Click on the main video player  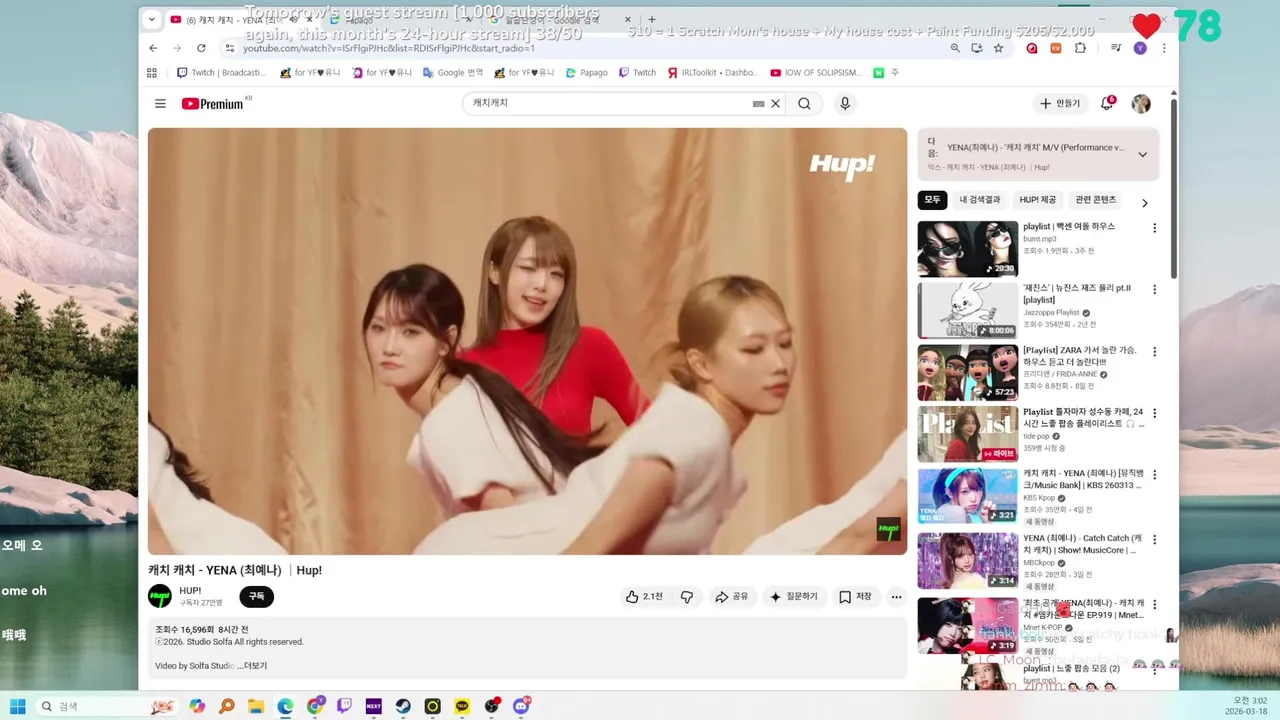coord(527,341)
